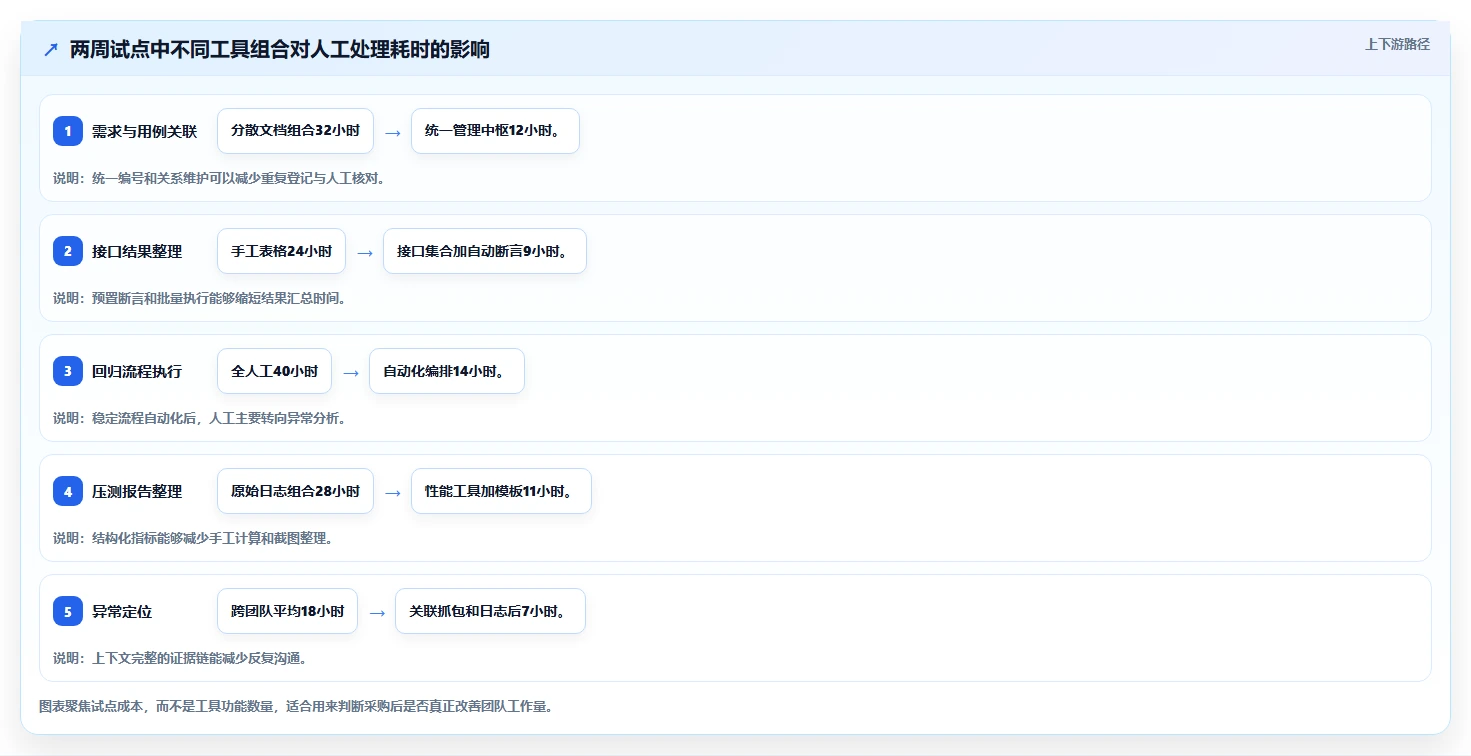Select the 全人工40小时 chip
1471x756 pixels.
[x=274, y=371]
